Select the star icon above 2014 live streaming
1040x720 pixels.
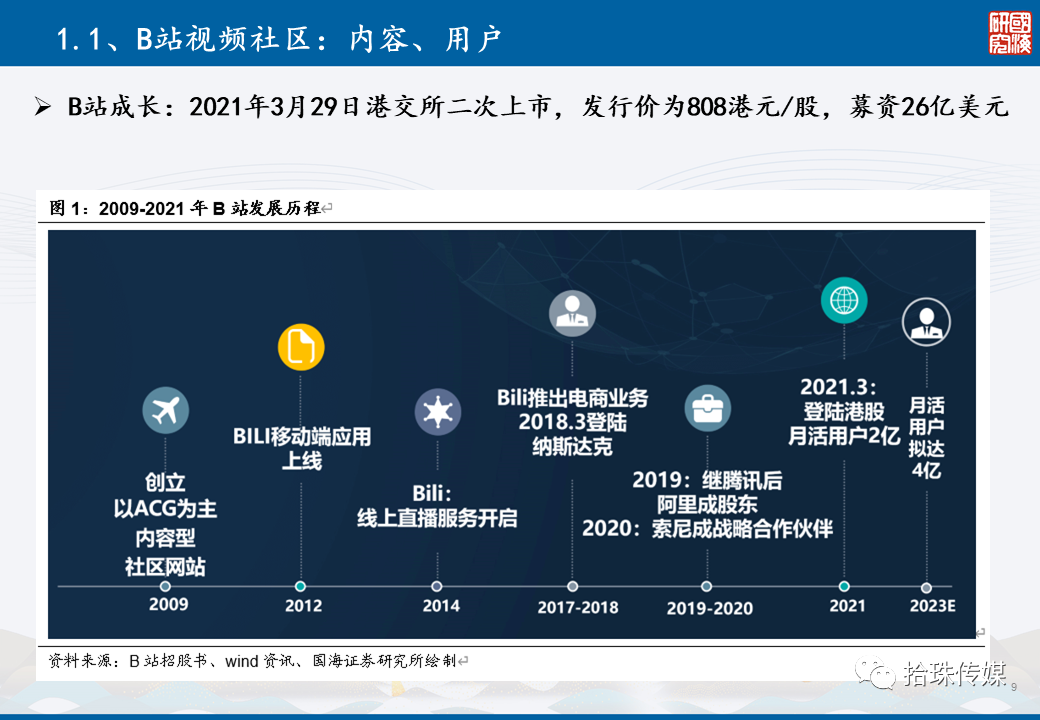click(x=438, y=409)
